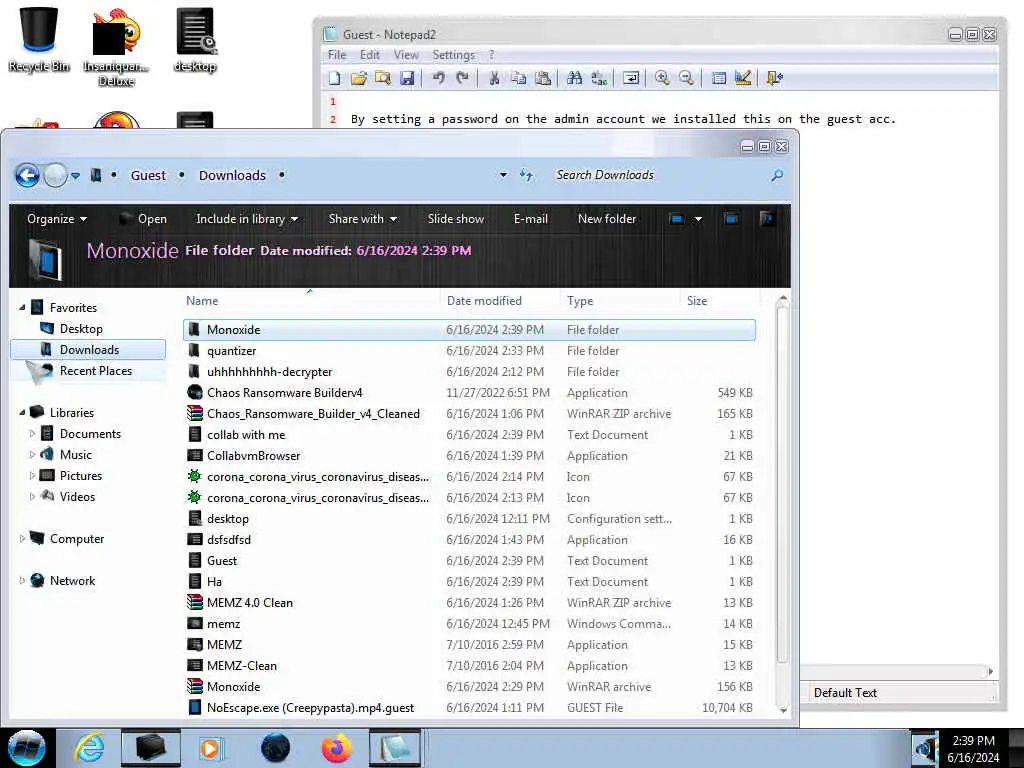Open the view options dropdown arrow
The image size is (1024, 768).
[698, 219]
